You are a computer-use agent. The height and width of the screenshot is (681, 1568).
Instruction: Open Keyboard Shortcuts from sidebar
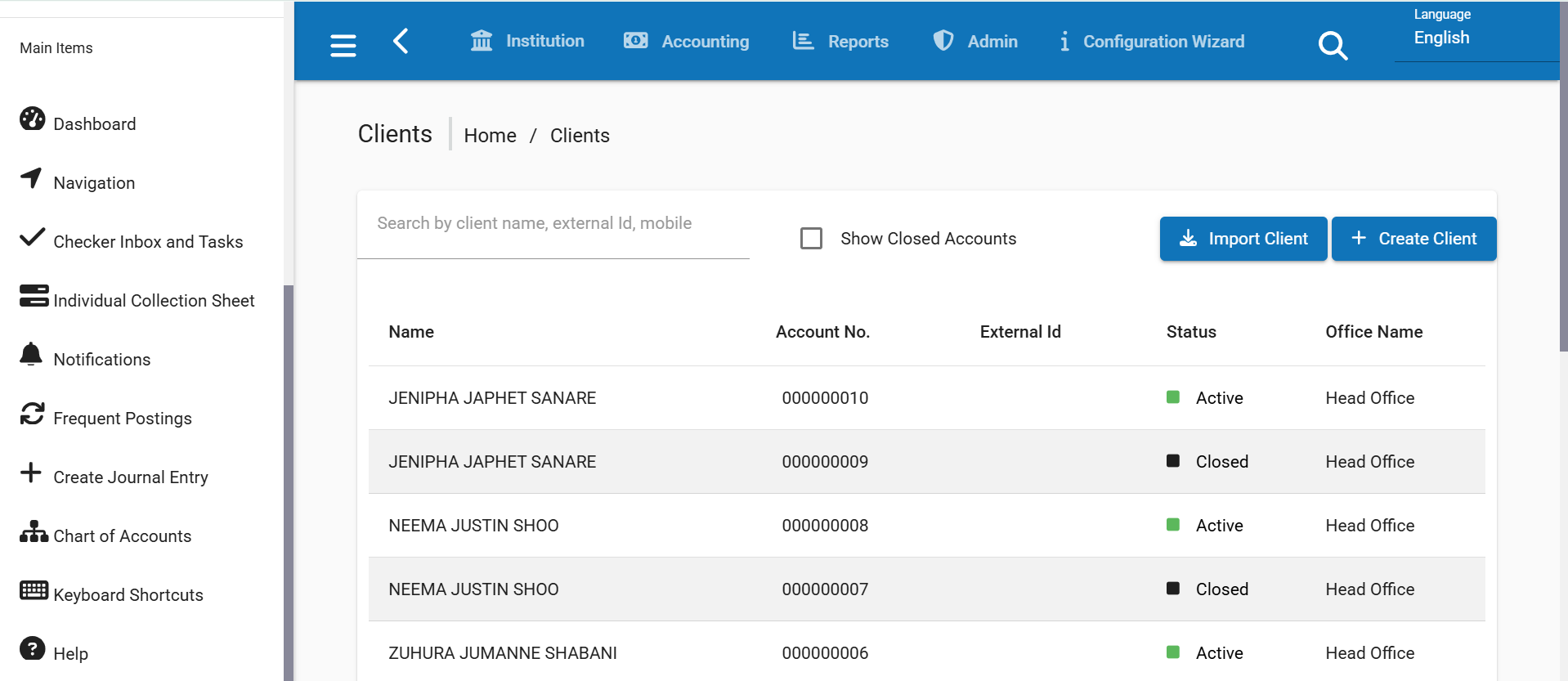128,594
